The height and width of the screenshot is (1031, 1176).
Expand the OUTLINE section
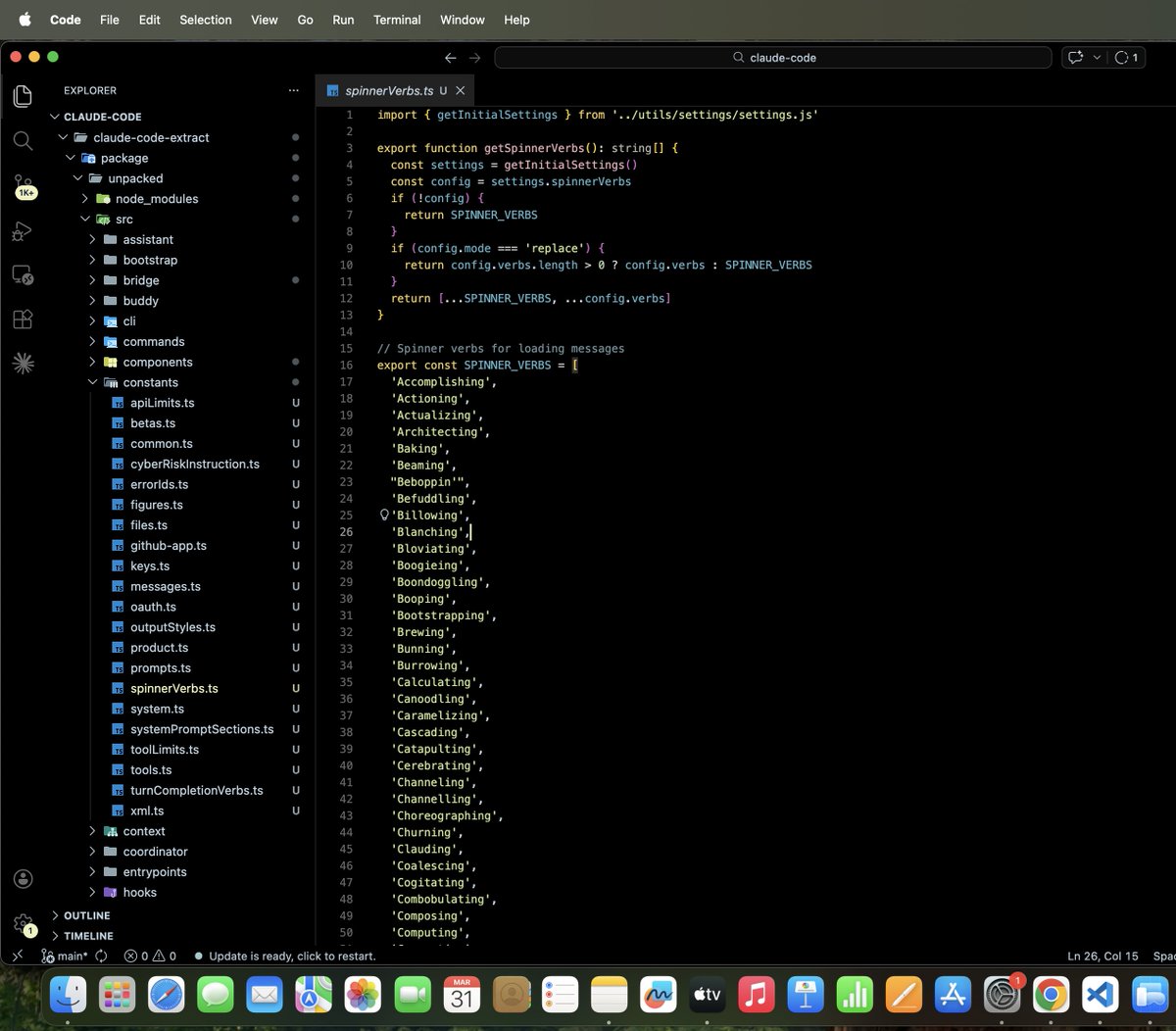(x=55, y=915)
